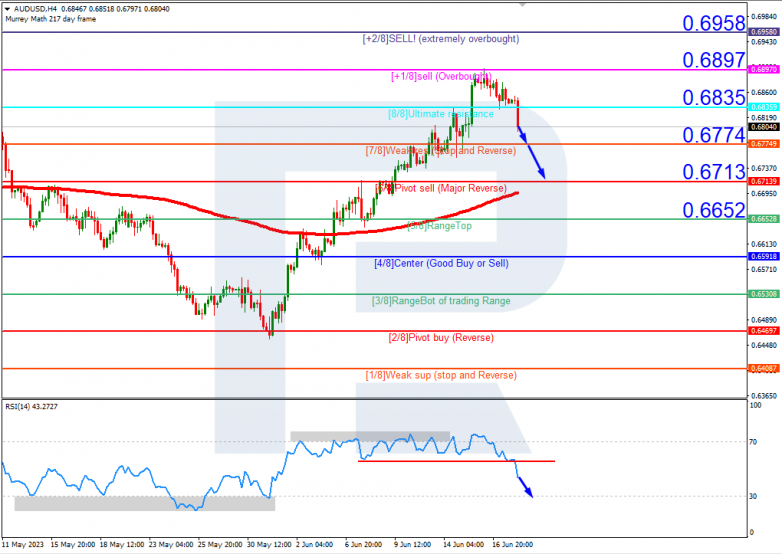Click the RSI 70 level scale value
This screenshot has width=782, height=554.
point(753,442)
